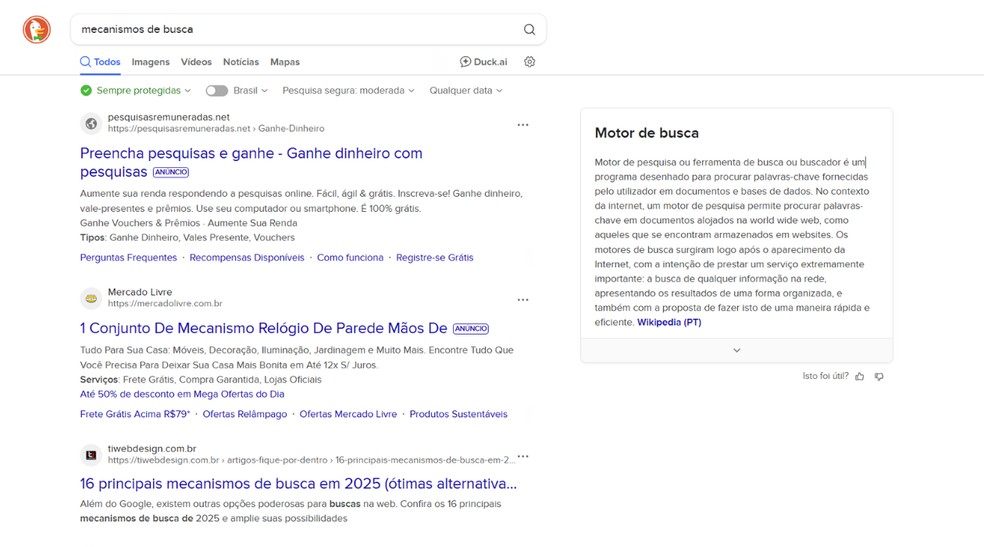Viewport: 984px width, 547px height.
Task: Open the settings gear icon
Action: (530, 61)
